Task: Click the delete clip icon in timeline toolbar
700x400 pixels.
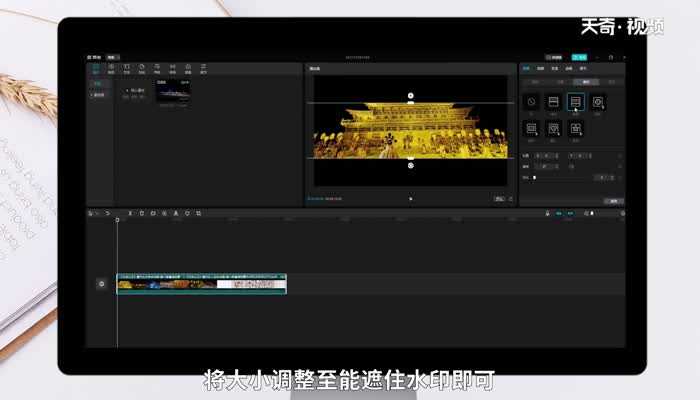Action: point(142,213)
